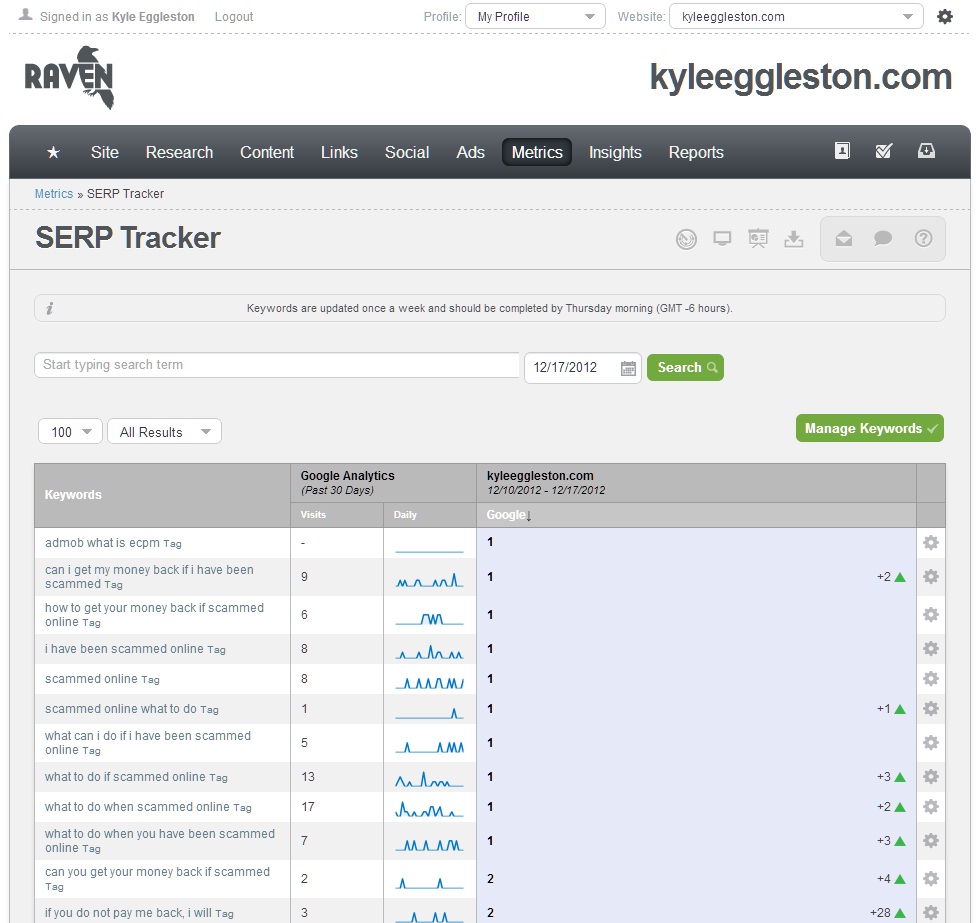Image resolution: width=977 pixels, height=923 pixels.
Task: Open keyword 'scammed online what to do'
Action: point(120,709)
